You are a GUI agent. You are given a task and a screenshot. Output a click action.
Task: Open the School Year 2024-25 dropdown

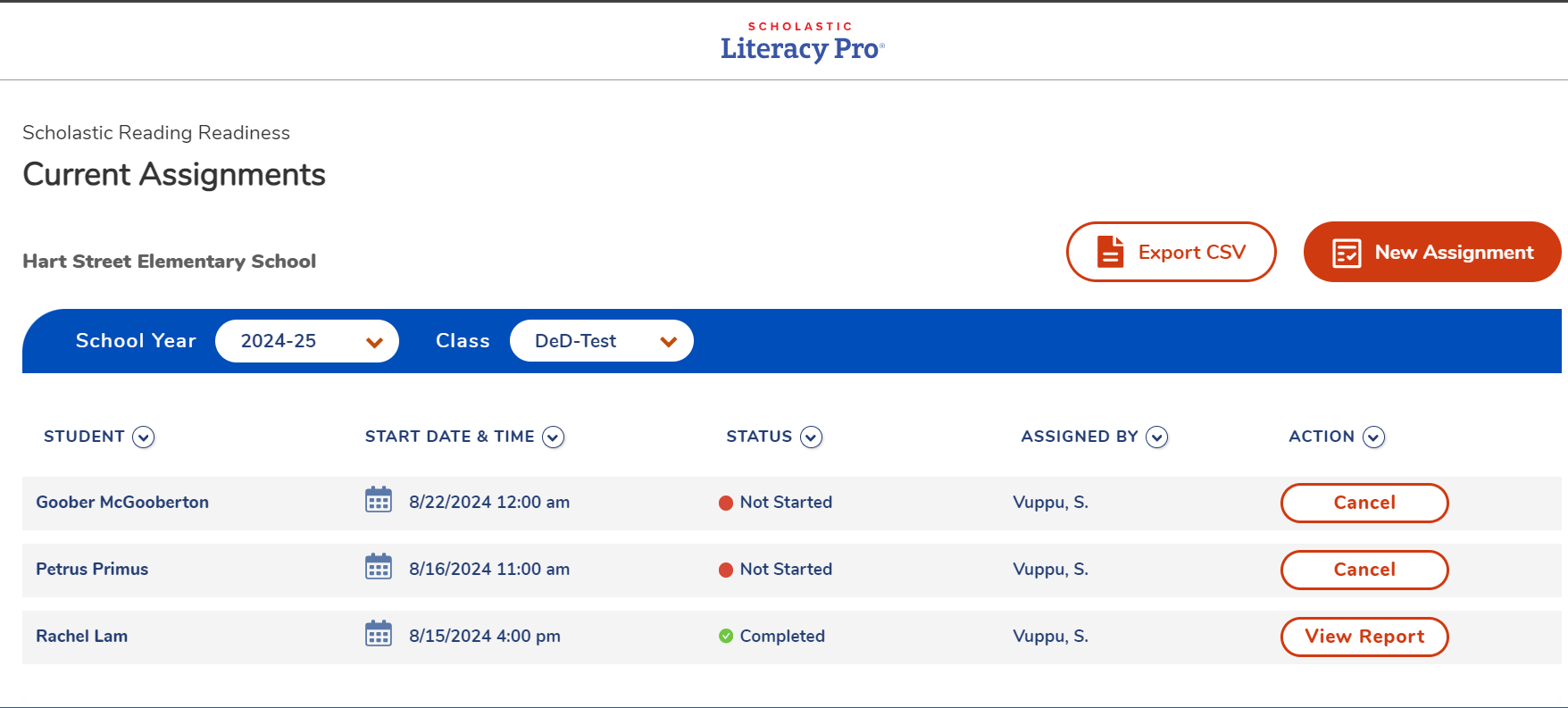[x=307, y=341]
